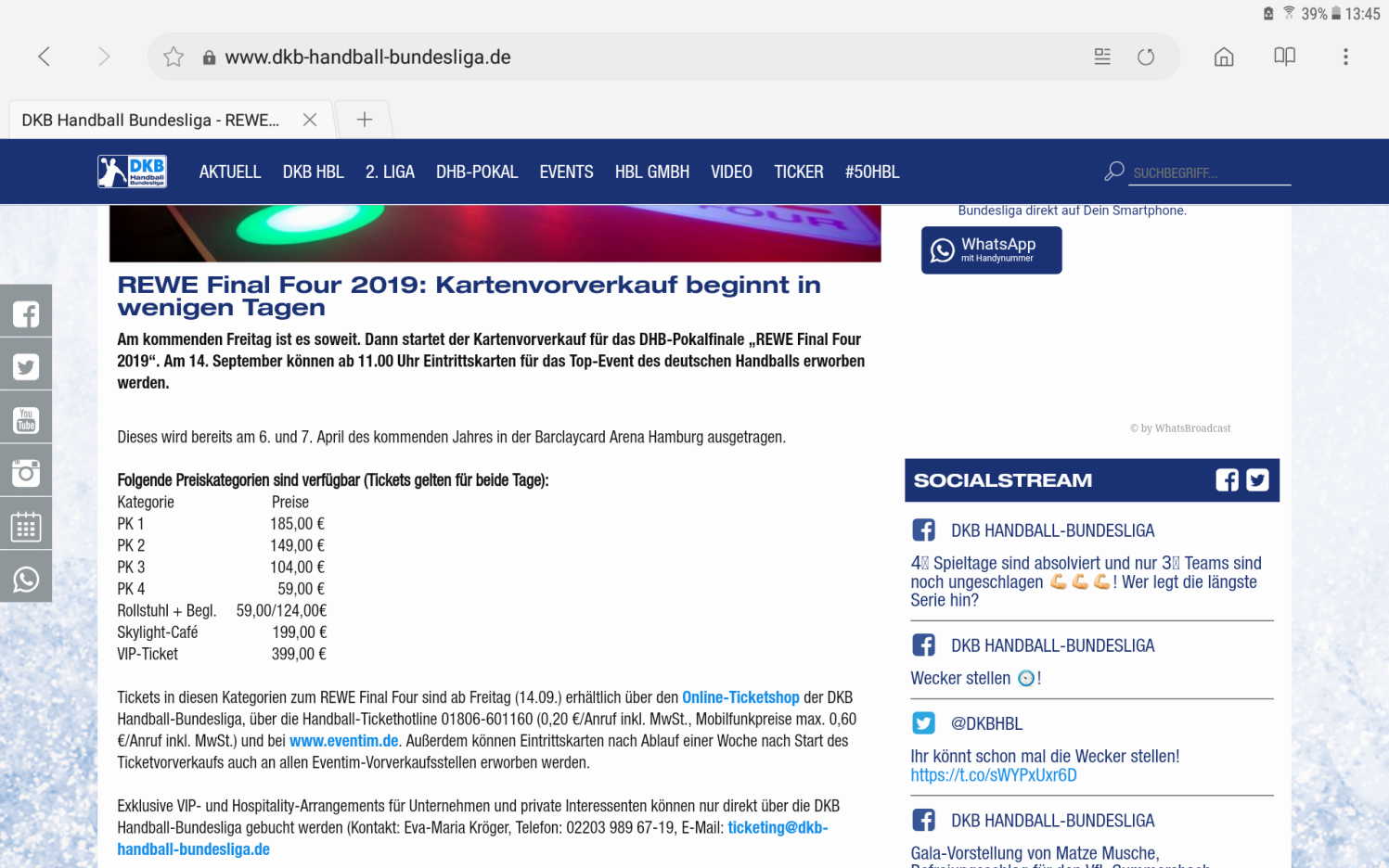Viewport: 1389px width, 868px height.
Task: Open the calendar icon in left sidebar
Action: [26, 527]
